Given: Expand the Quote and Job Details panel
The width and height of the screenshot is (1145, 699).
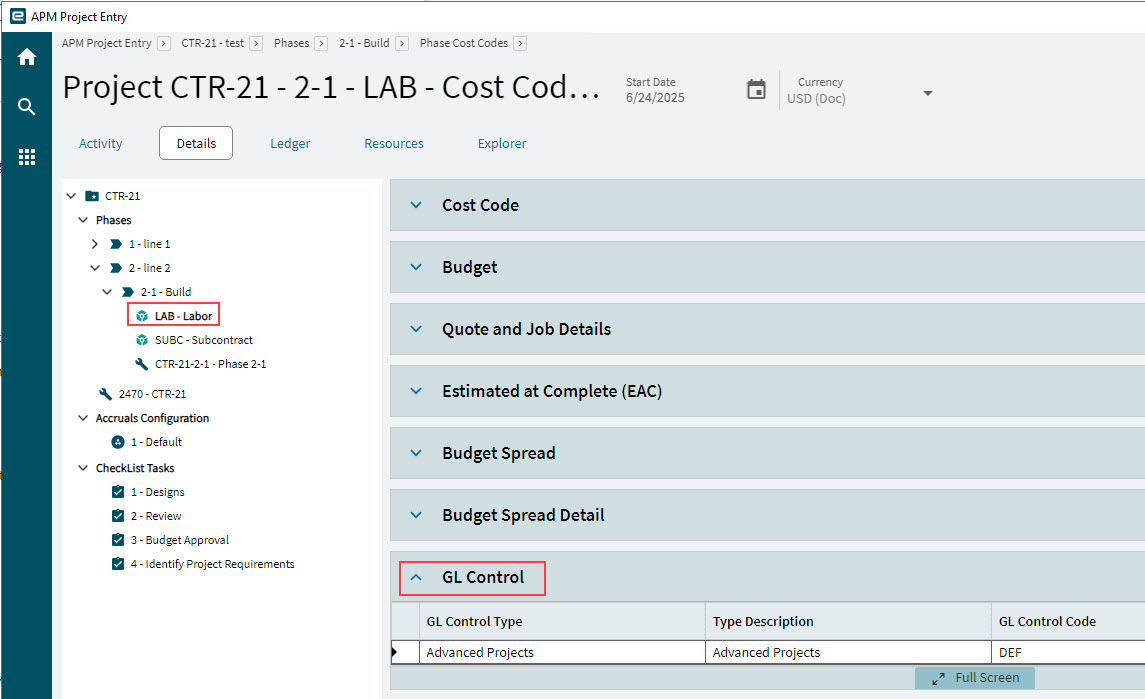Looking at the screenshot, I should coord(416,329).
